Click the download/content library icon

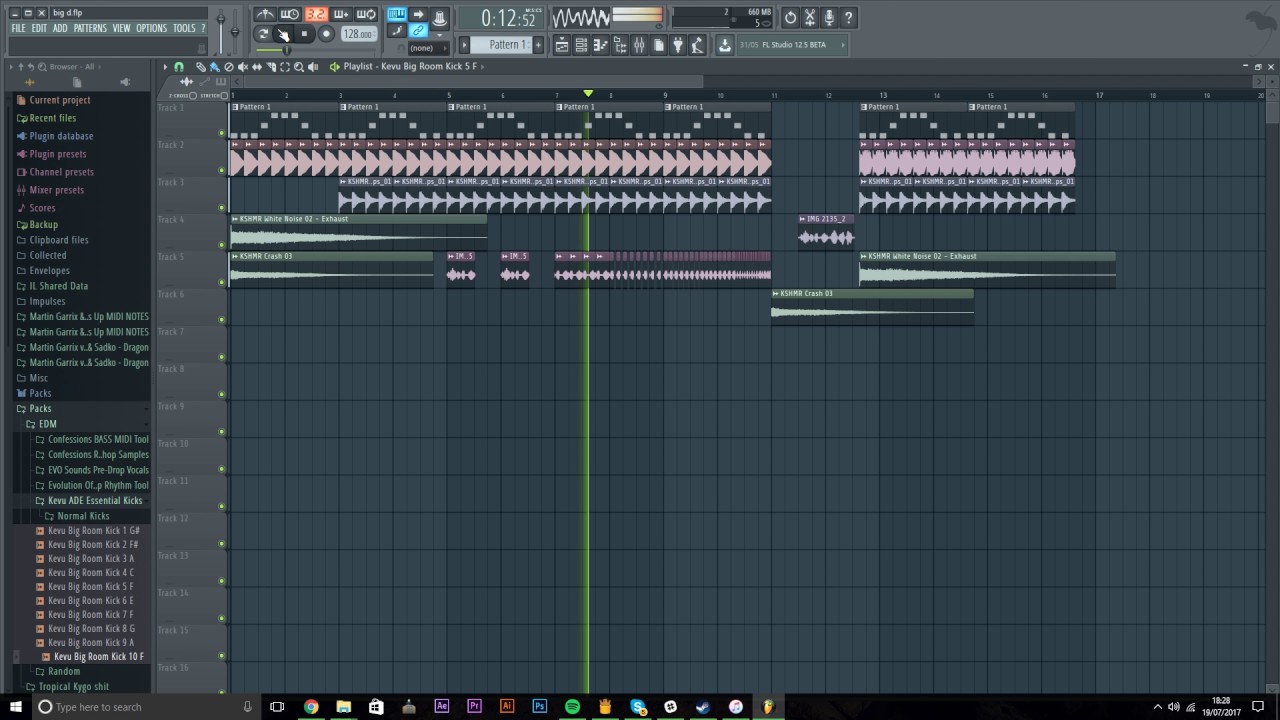pos(724,45)
